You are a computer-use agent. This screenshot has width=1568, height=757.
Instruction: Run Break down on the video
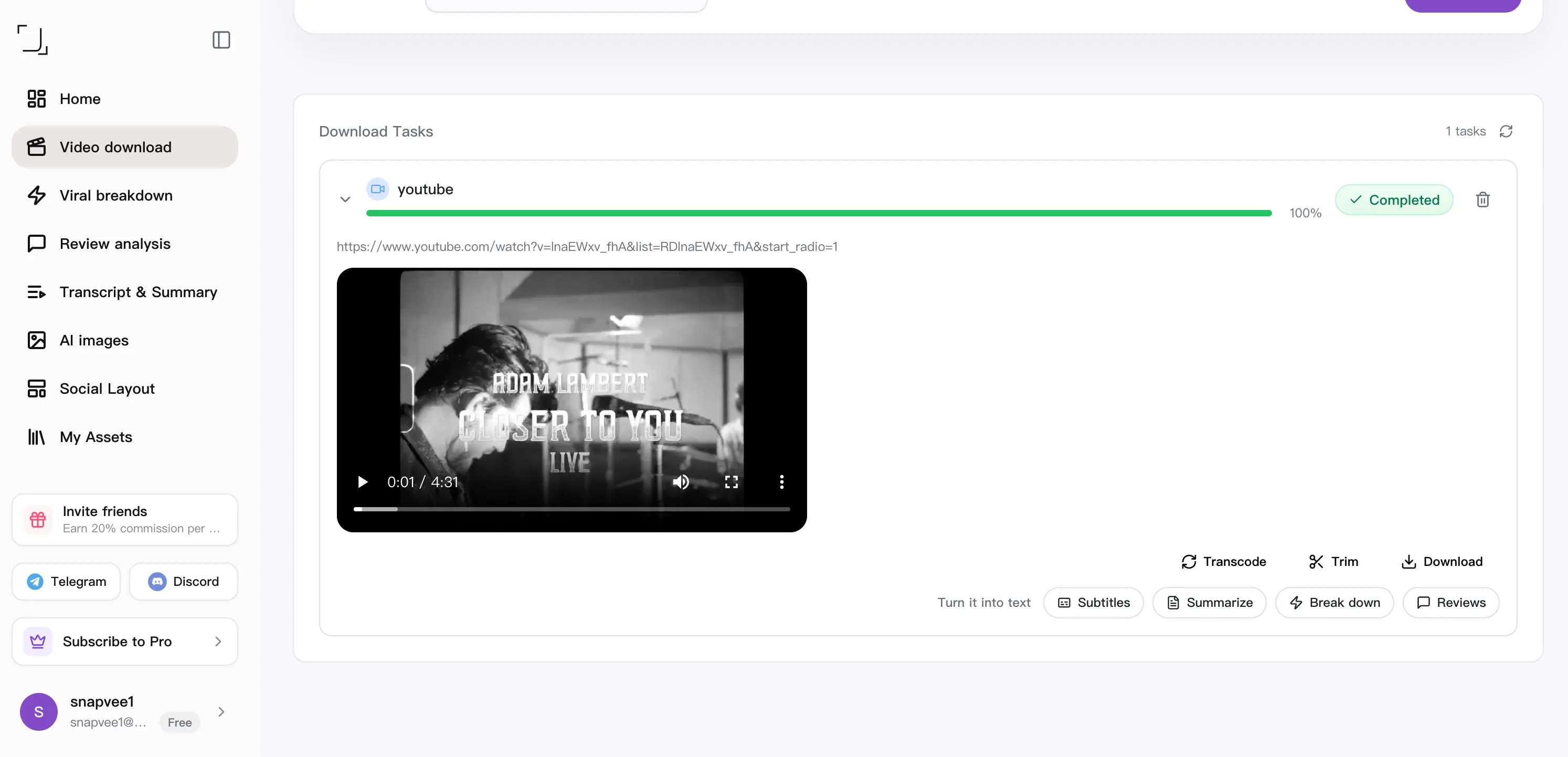(x=1334, y=602)
